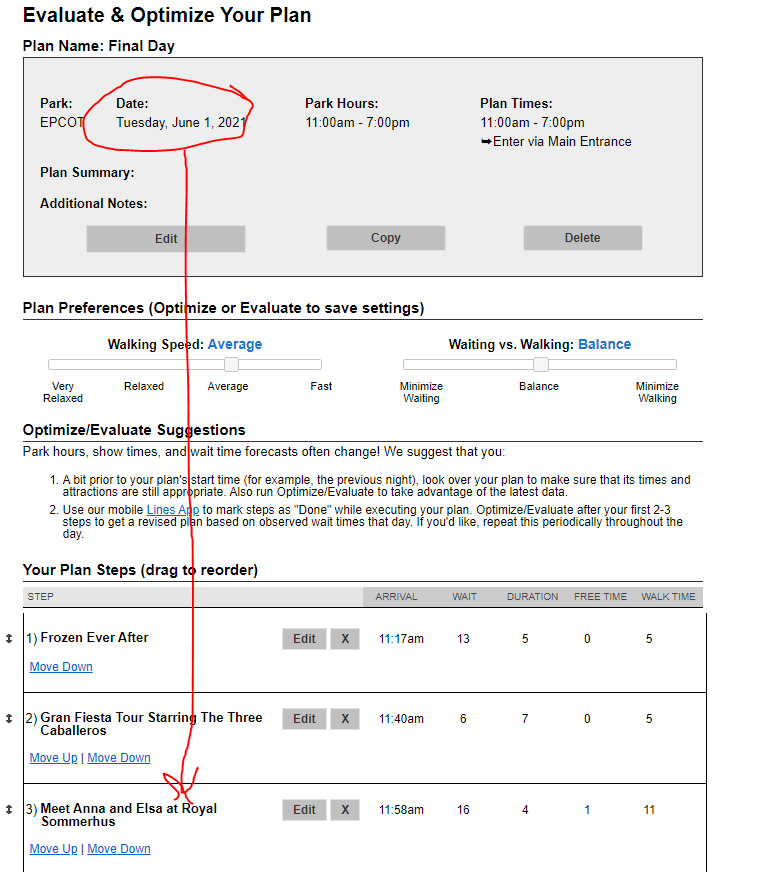
Task: Click the blue Balance value text
Action: pos(605,344)
